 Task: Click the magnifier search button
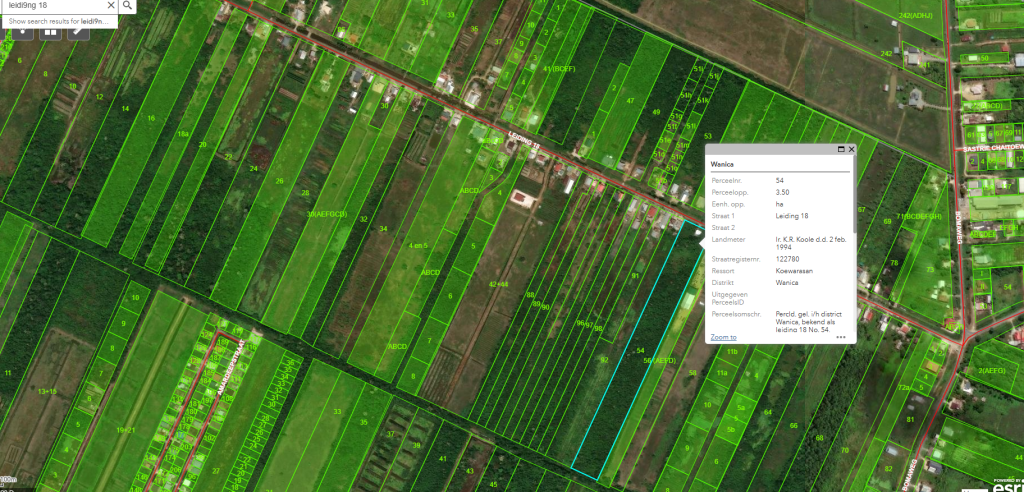128,5
